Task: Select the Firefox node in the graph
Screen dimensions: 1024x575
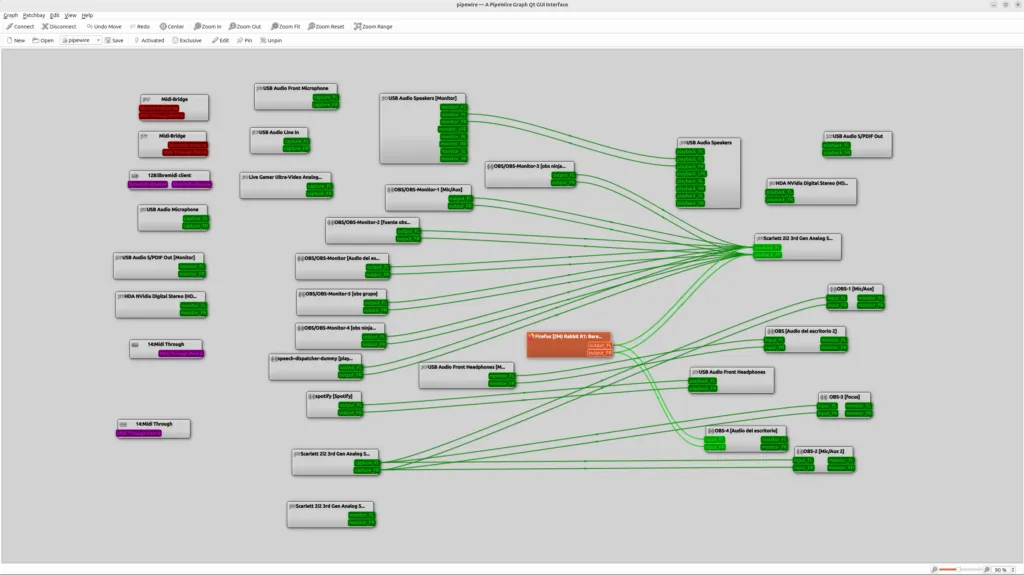Action: coord(567,337)
